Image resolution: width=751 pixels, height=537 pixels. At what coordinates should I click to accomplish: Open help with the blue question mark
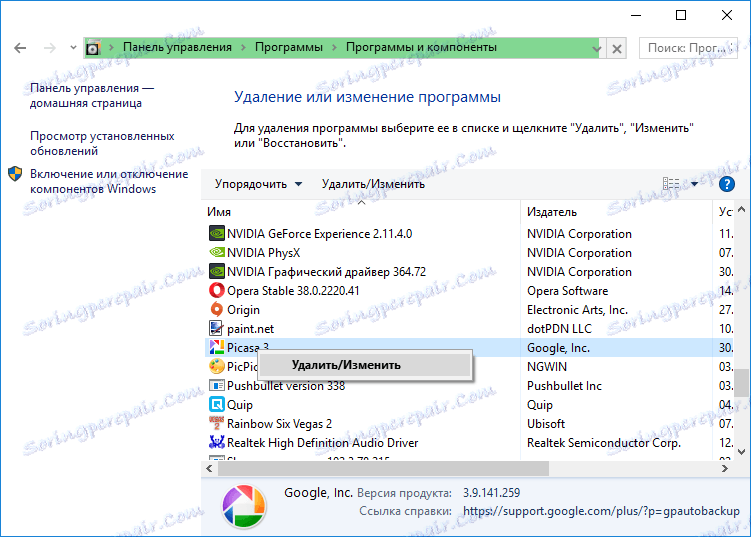click(x=727, y=184)
